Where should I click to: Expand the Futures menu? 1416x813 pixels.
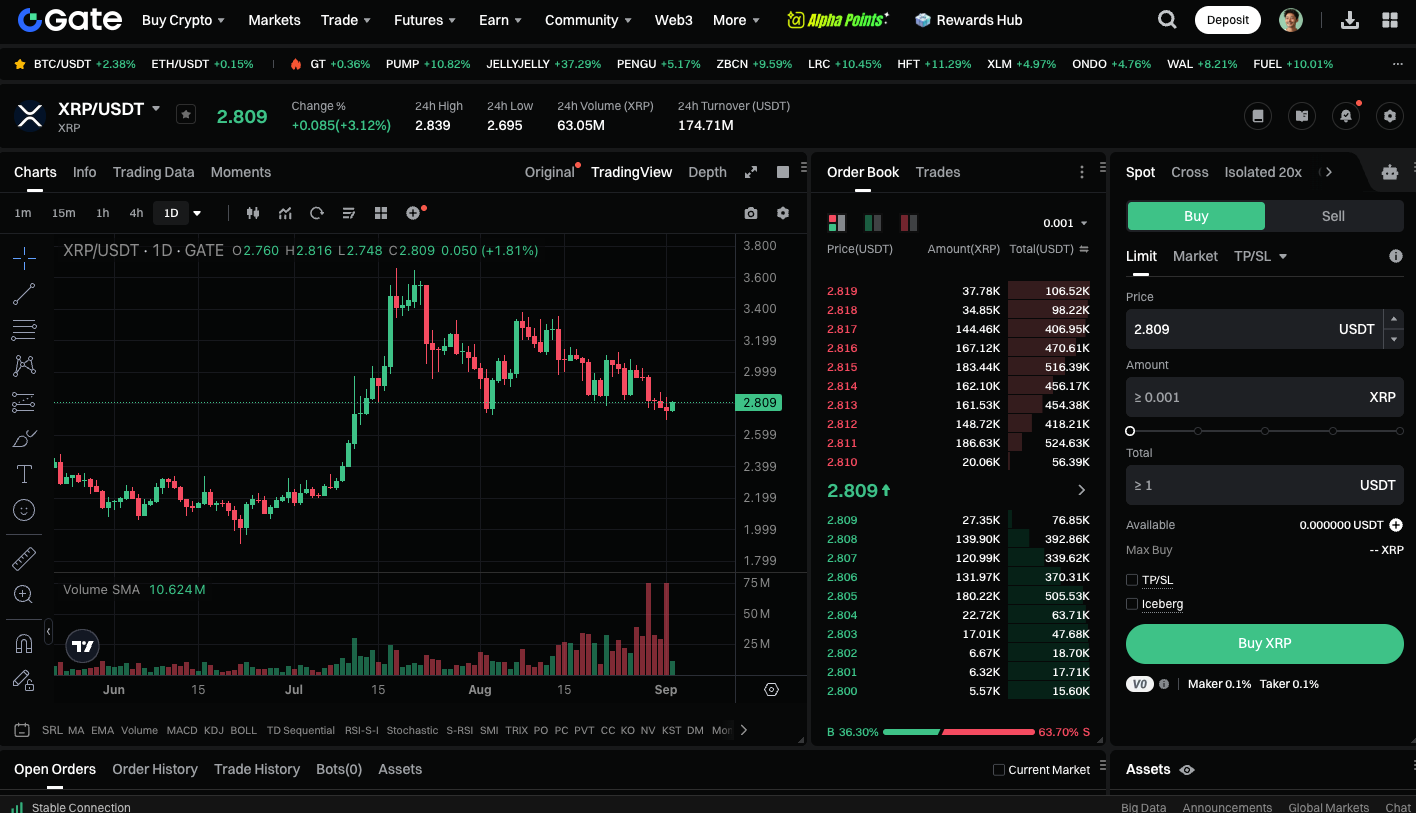[425, 20]
